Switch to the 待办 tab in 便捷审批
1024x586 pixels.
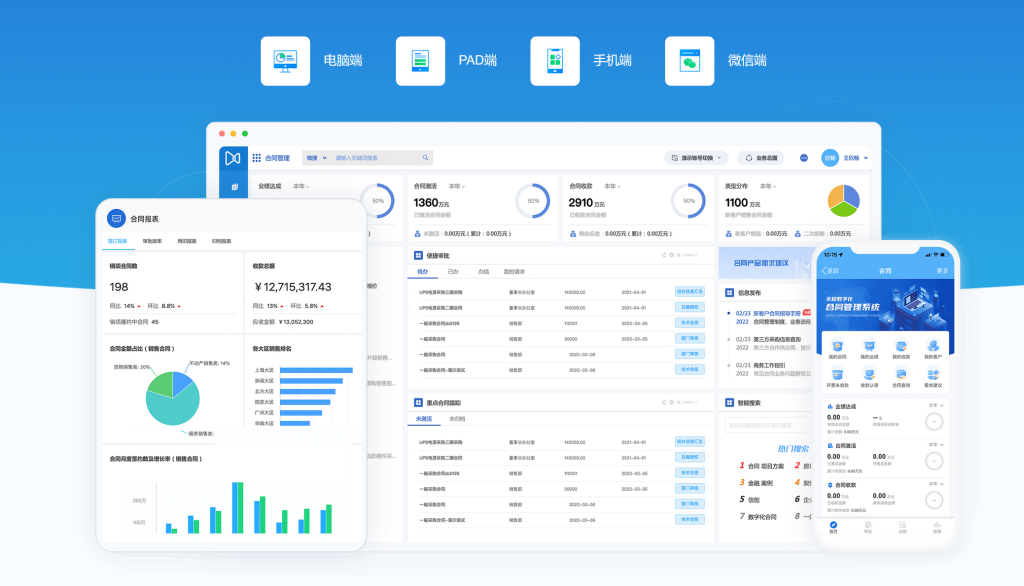tap(422, 271)
